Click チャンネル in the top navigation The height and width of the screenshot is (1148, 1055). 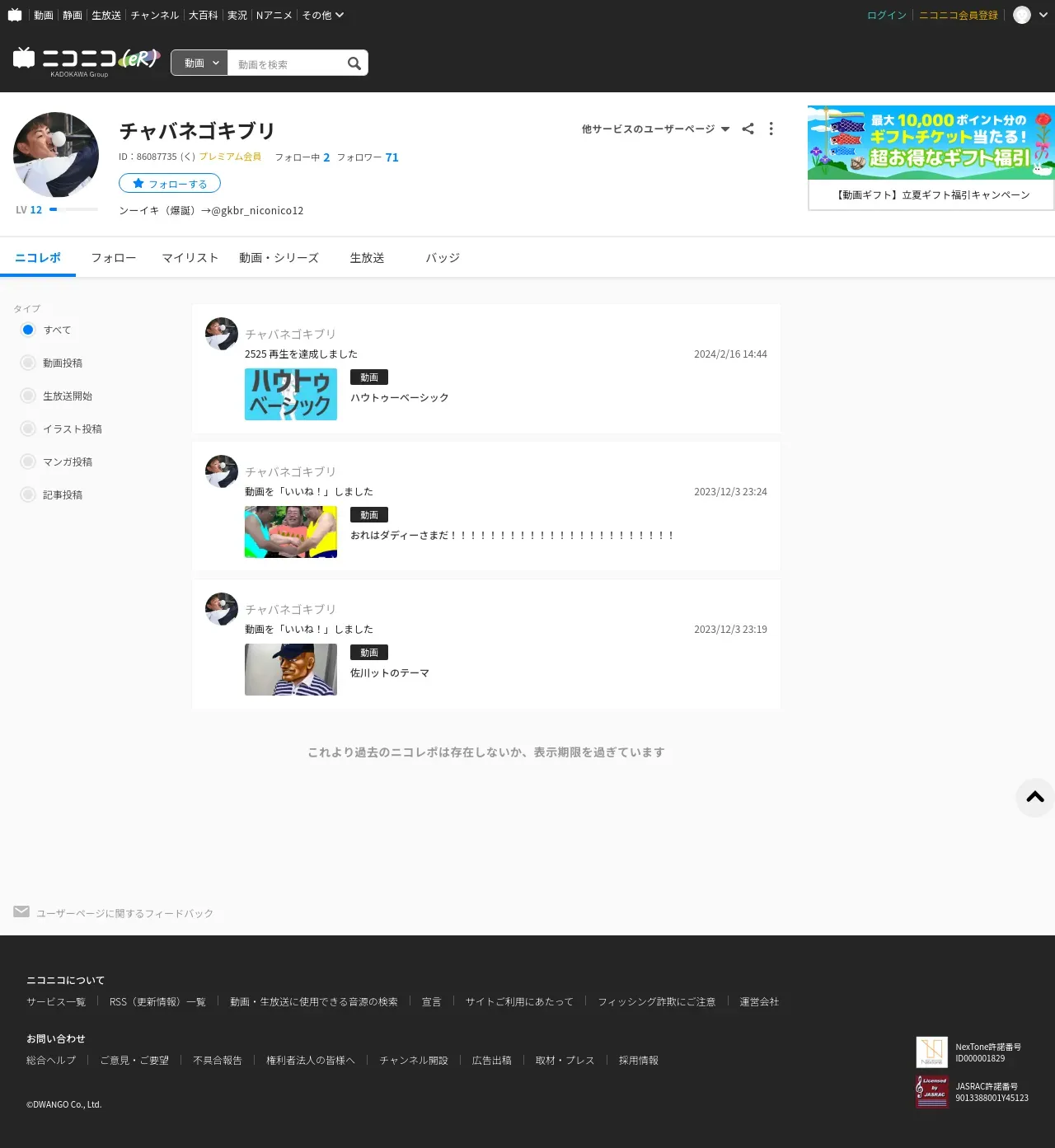coord(154,15)
